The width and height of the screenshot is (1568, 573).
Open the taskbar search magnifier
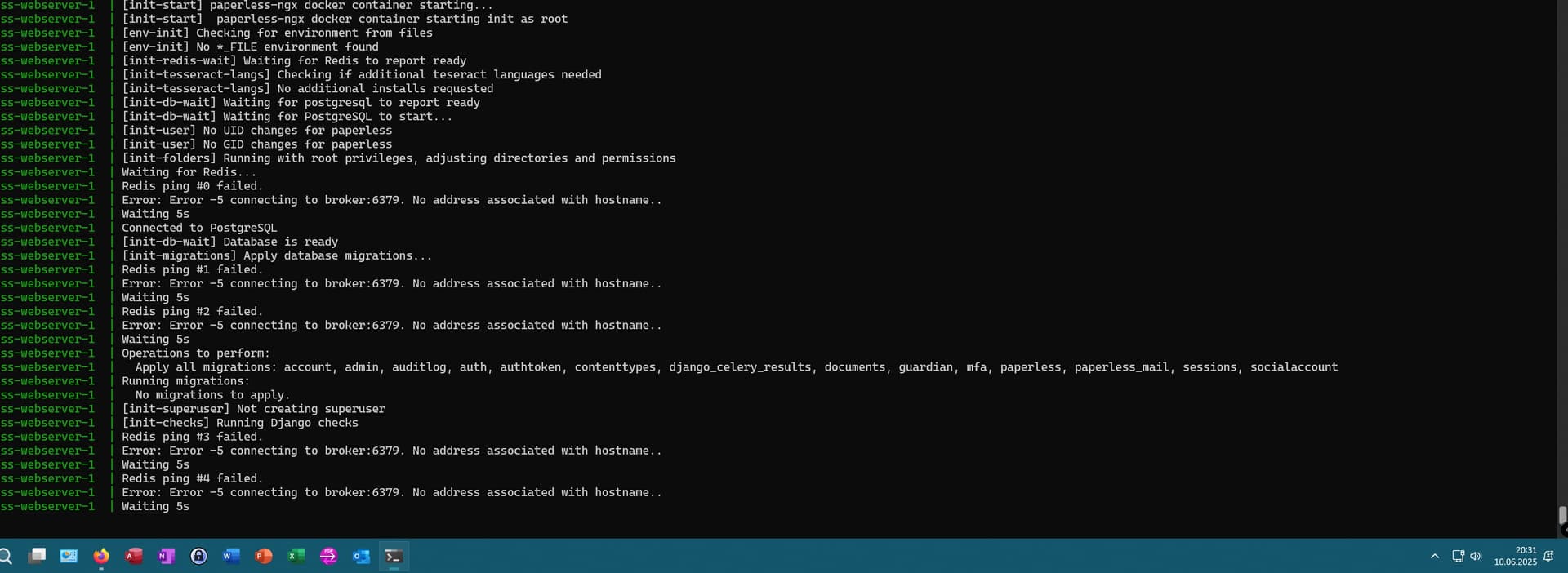pos(6,557)
